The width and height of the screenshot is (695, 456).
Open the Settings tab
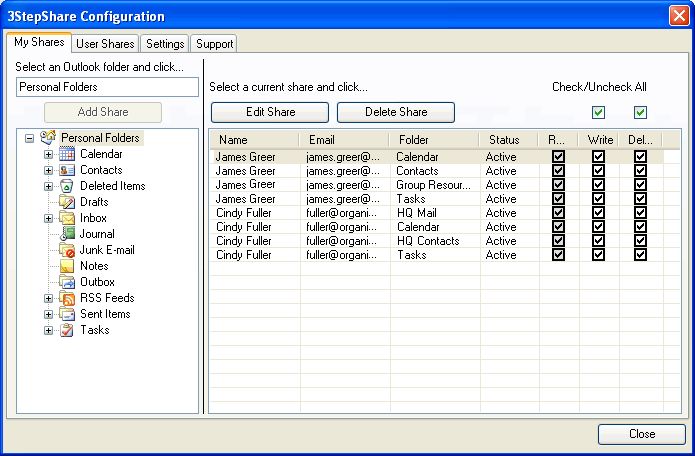(x=165, y=44)
